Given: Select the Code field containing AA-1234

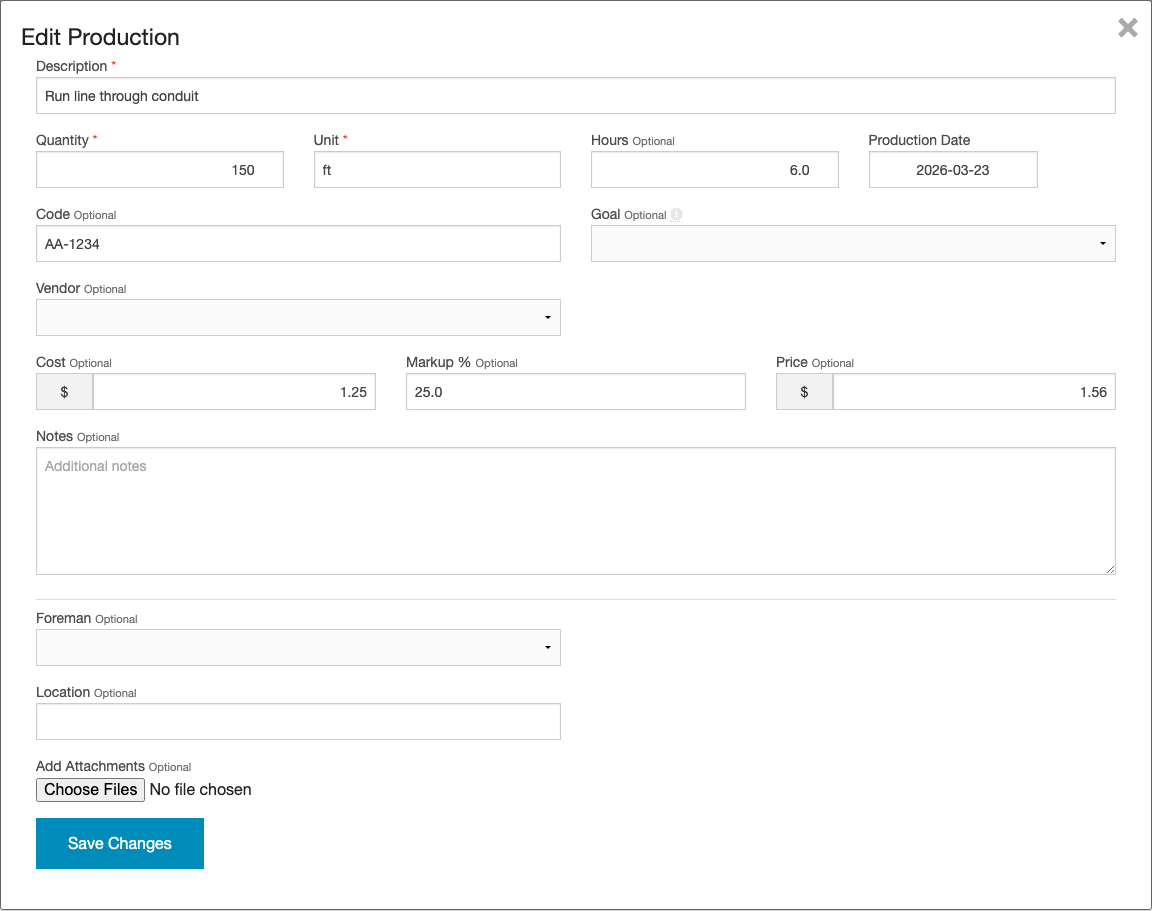Looking at the screenshot, I should tap(298, 243).
